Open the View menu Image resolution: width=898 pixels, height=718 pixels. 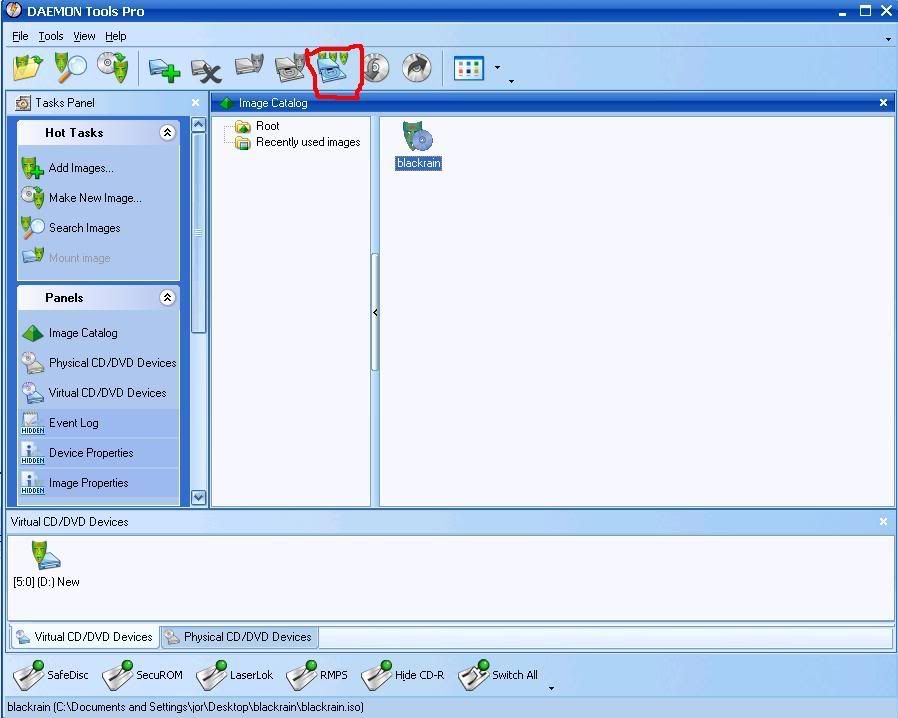(84, 36)
